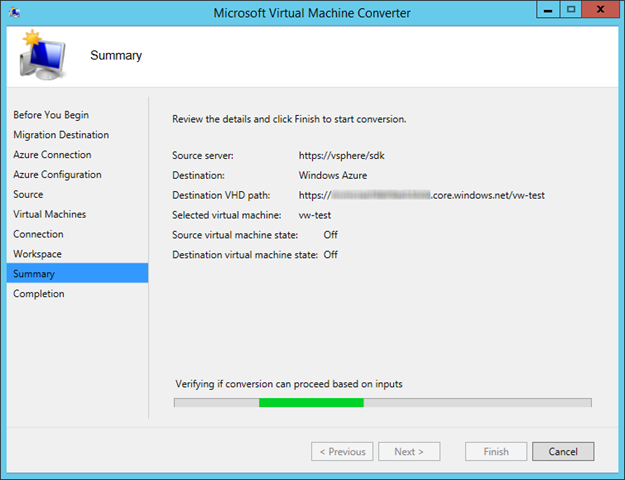Click the 'Review the details' instruction text

289,119
